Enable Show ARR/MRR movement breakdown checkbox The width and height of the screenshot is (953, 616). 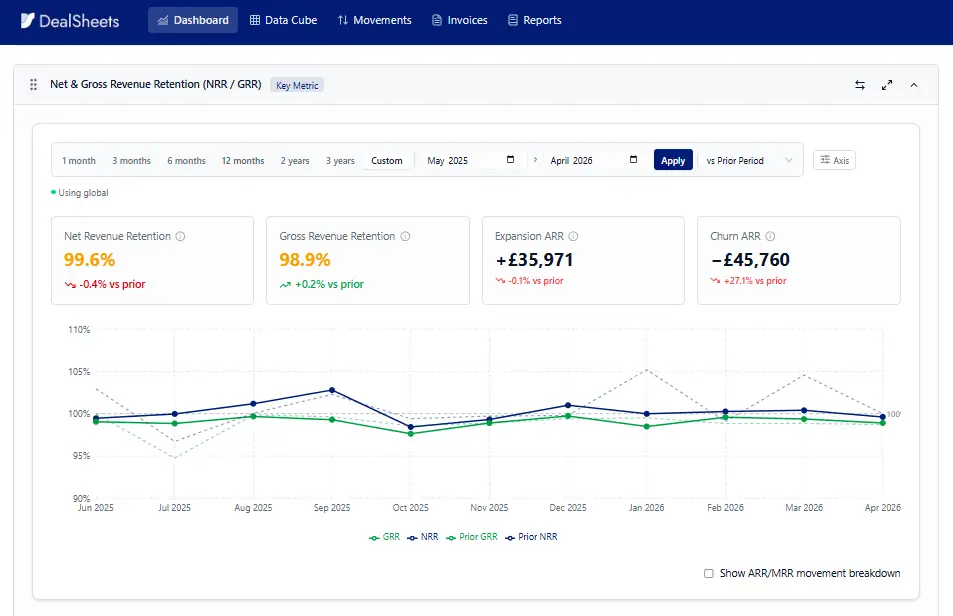709,573
